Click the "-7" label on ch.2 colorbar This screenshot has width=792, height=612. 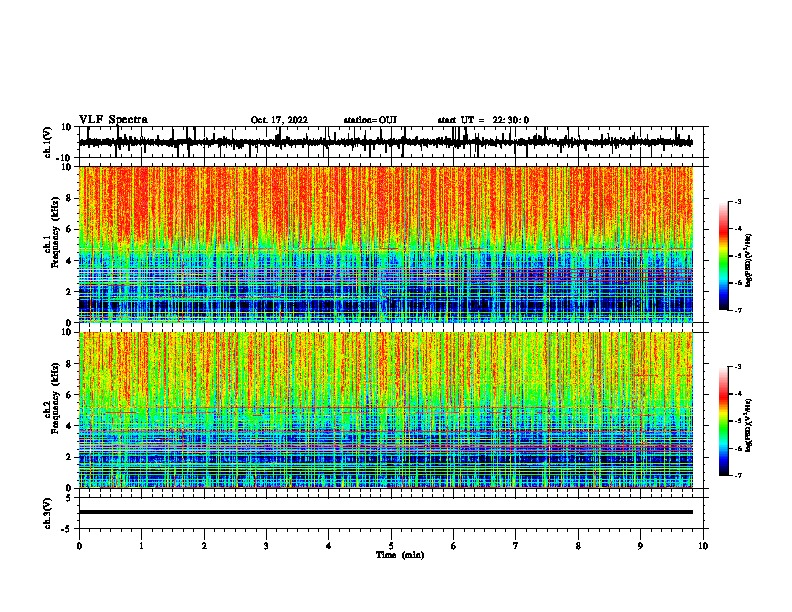point(737,475)
